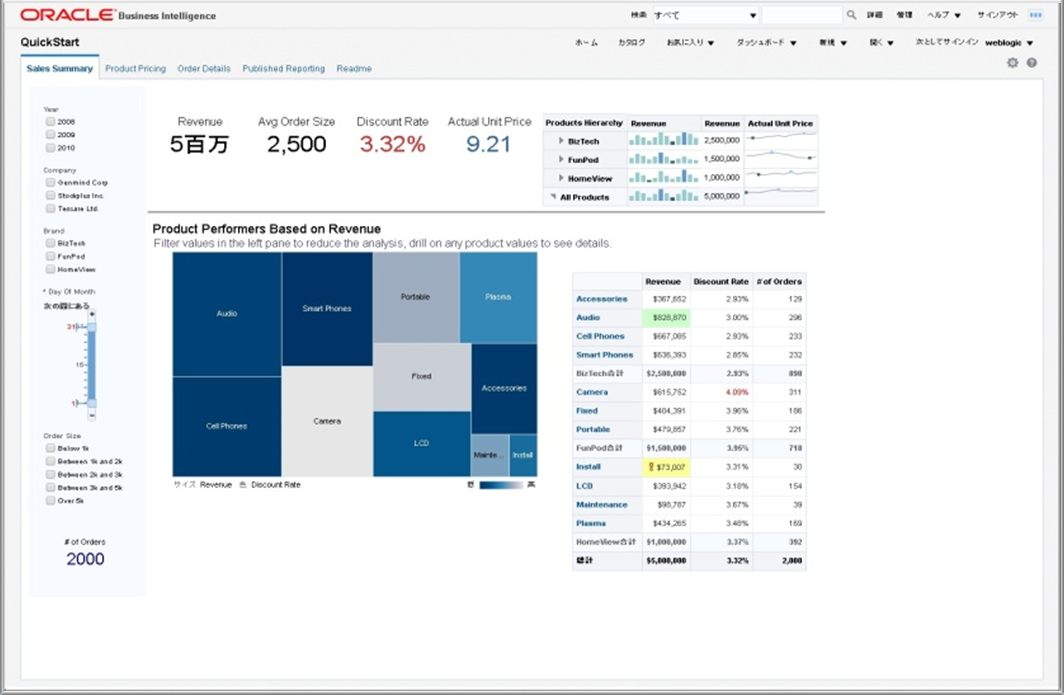Open the Camera link in the revenue table
Image resolution: width=1064 pixels, height=695 pixels.
tap(592, 392)
